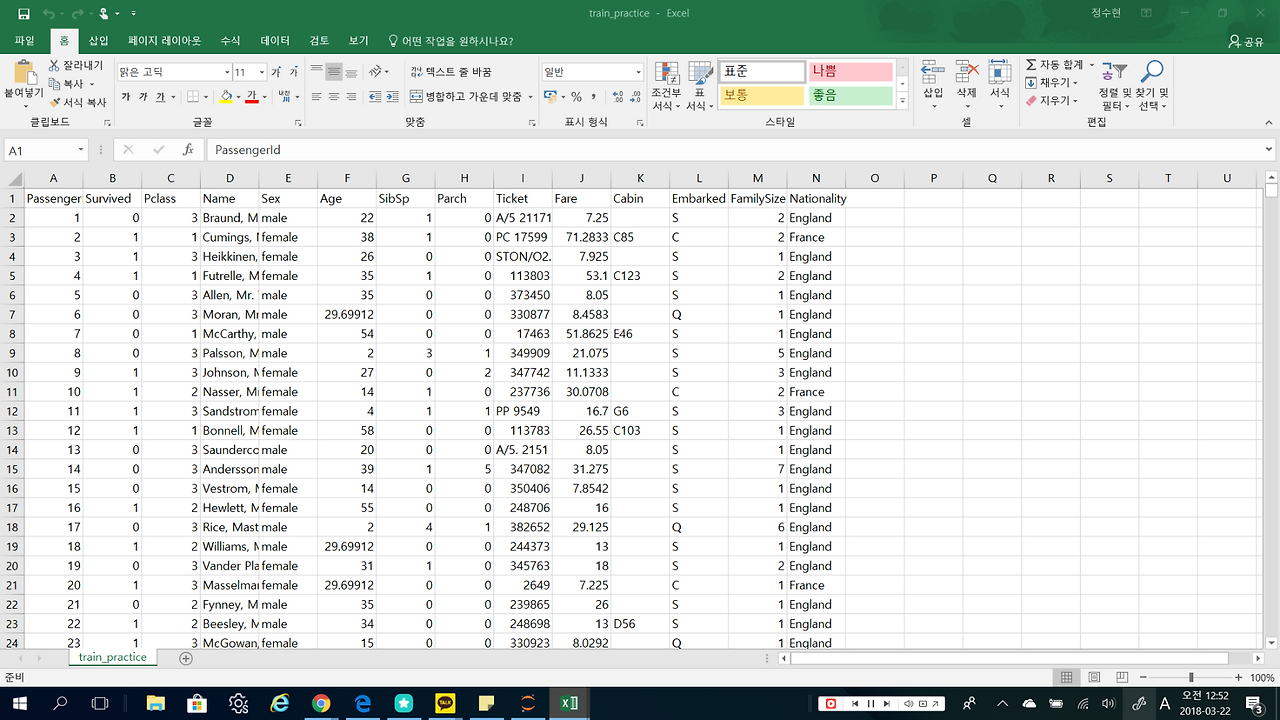Image resolution: width=1280 pixels, height=720 pixels.
Task: Apply comma style number format
Action: tap(594, 97)
